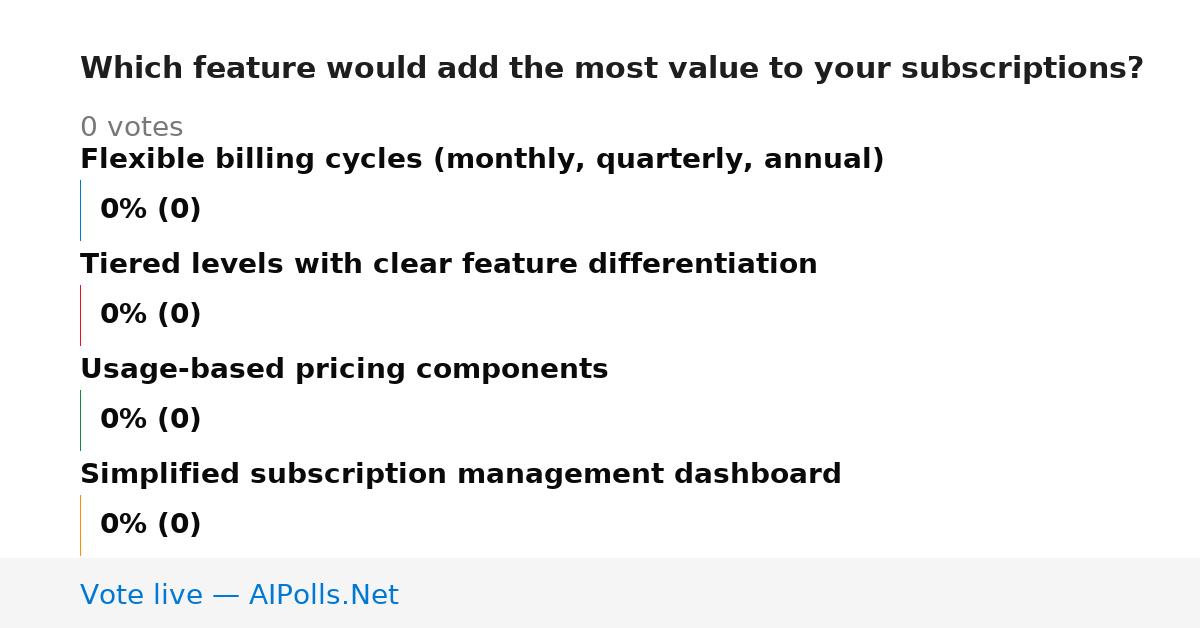Click the red bar for Tiered levels
1200x628 pixels.
pos(81,315)
